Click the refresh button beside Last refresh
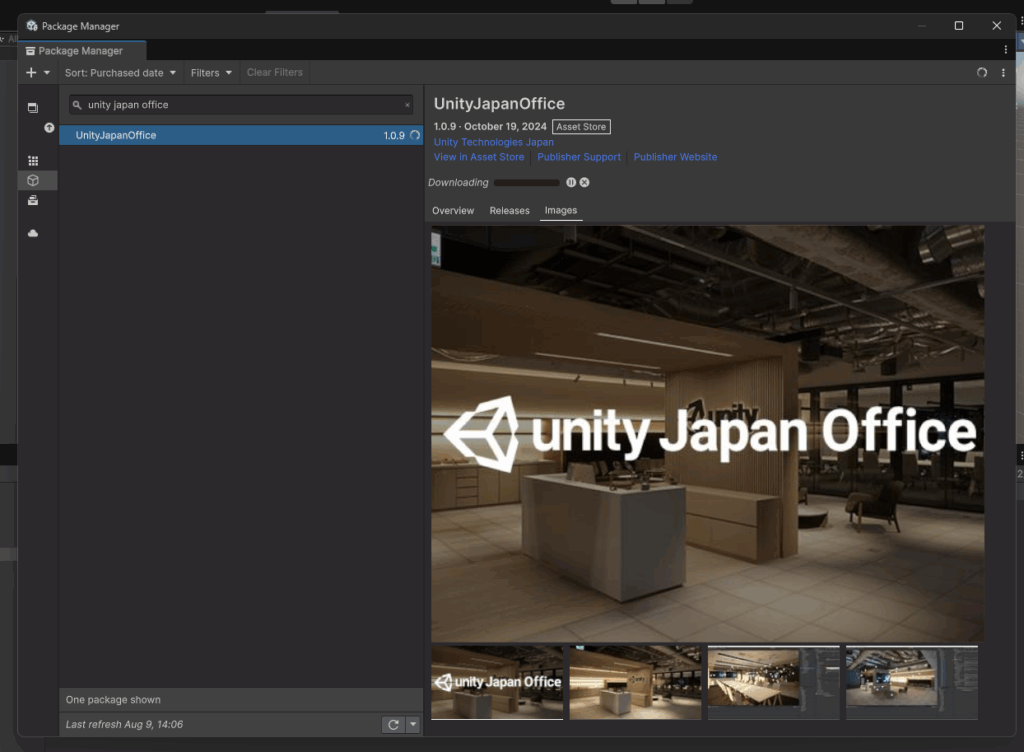This screenshot has width=1024, height=752. point(393,725)
